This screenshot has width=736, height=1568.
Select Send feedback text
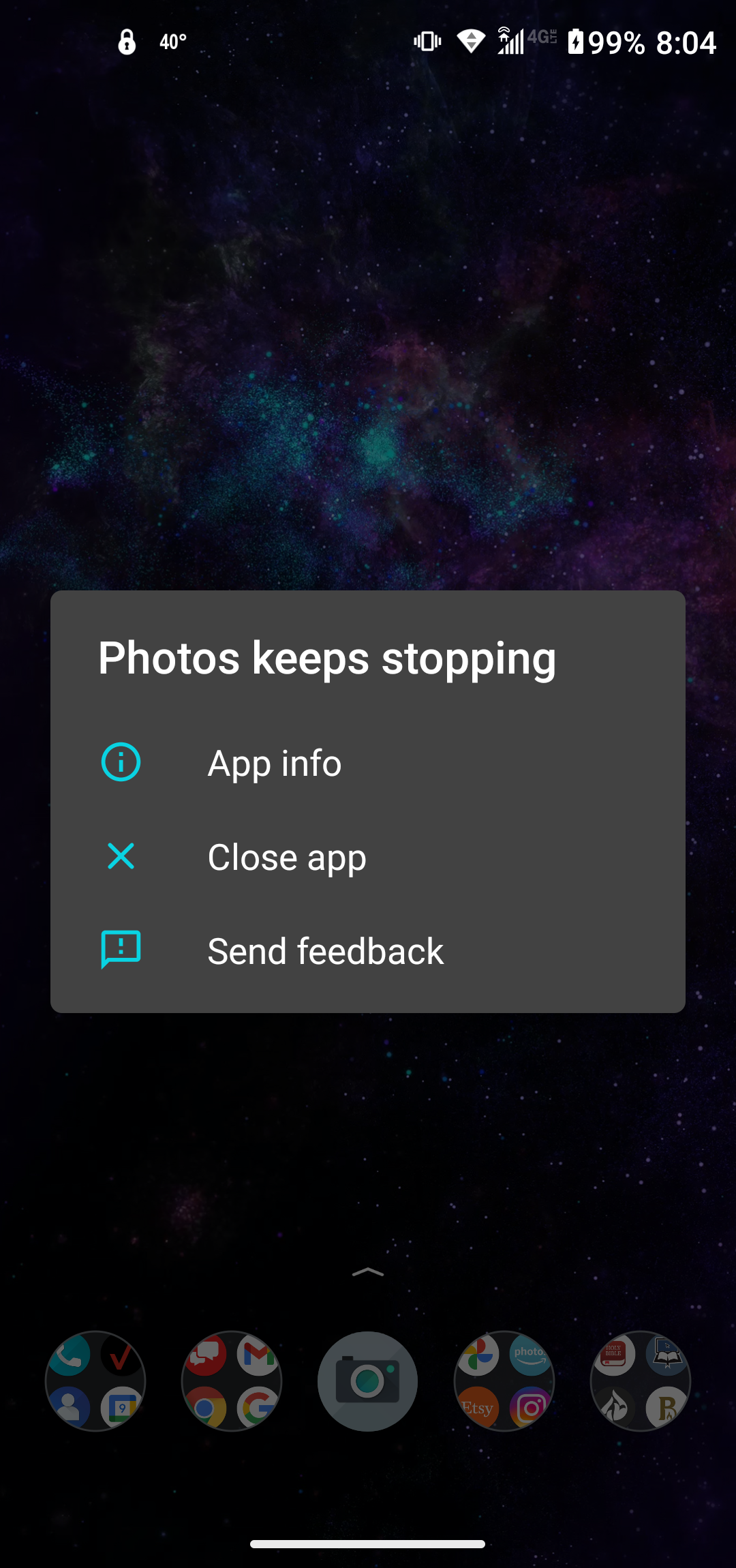click(x=325, y=951)
